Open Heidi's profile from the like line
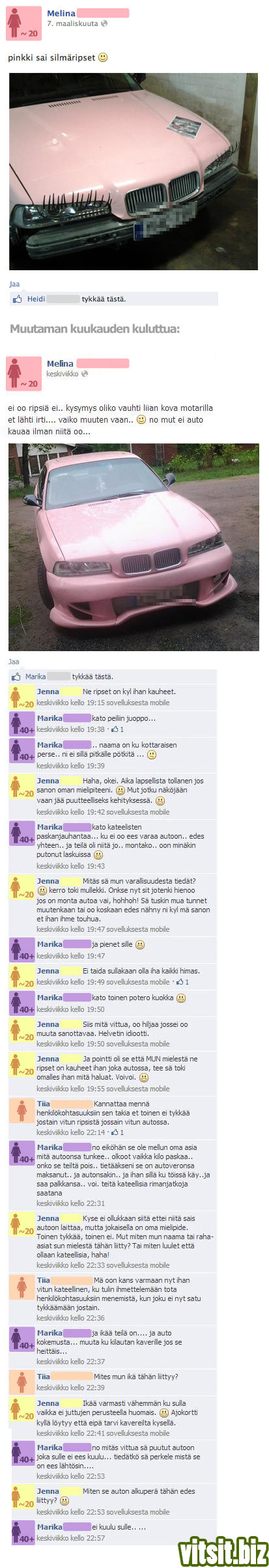 coord(36,299)
